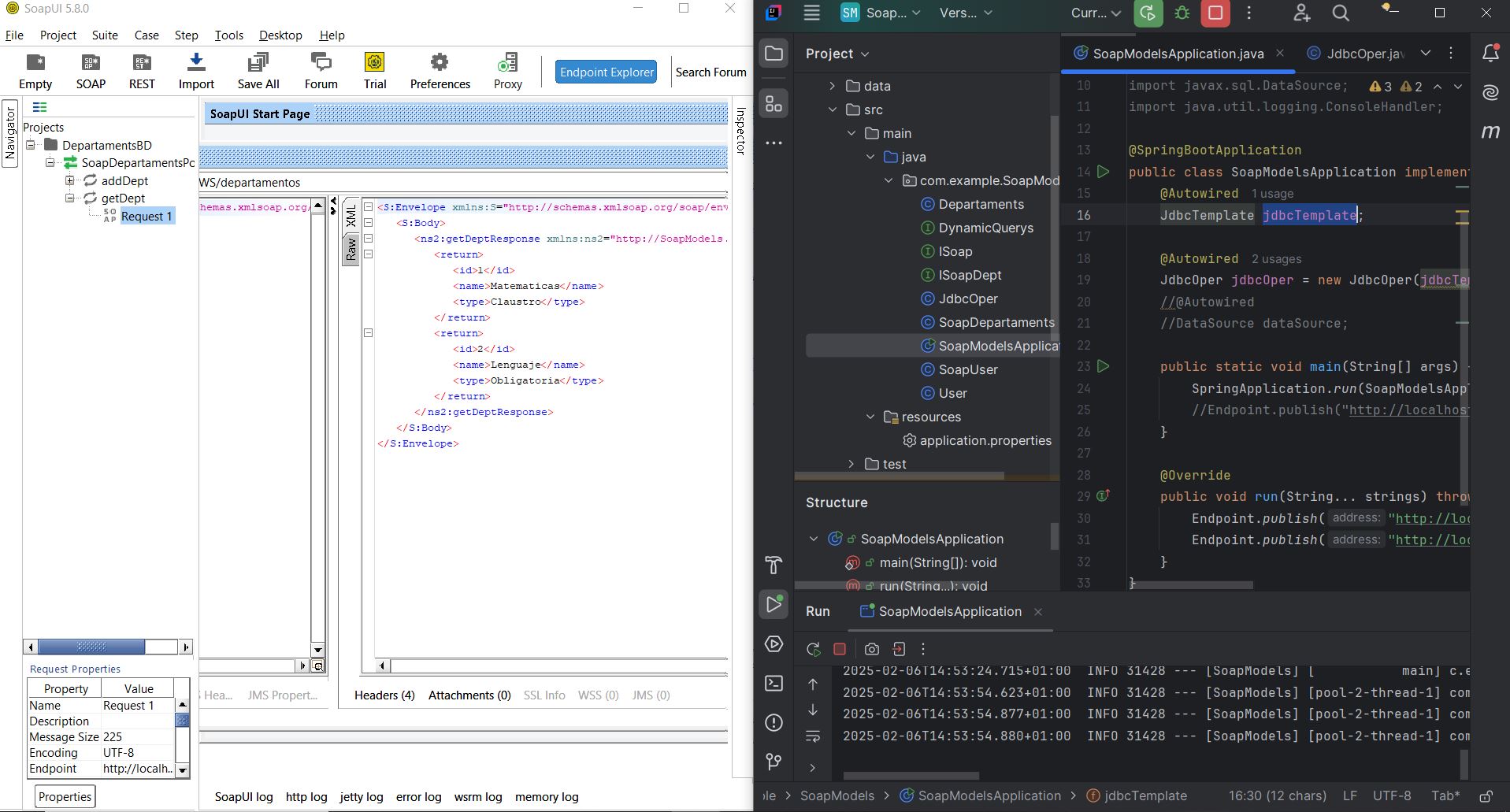Click the Endpoint Explorer button
Image resolution: width=1510 pixels, height=812 pixels.
pyautogui.click(x=607, y=72)
